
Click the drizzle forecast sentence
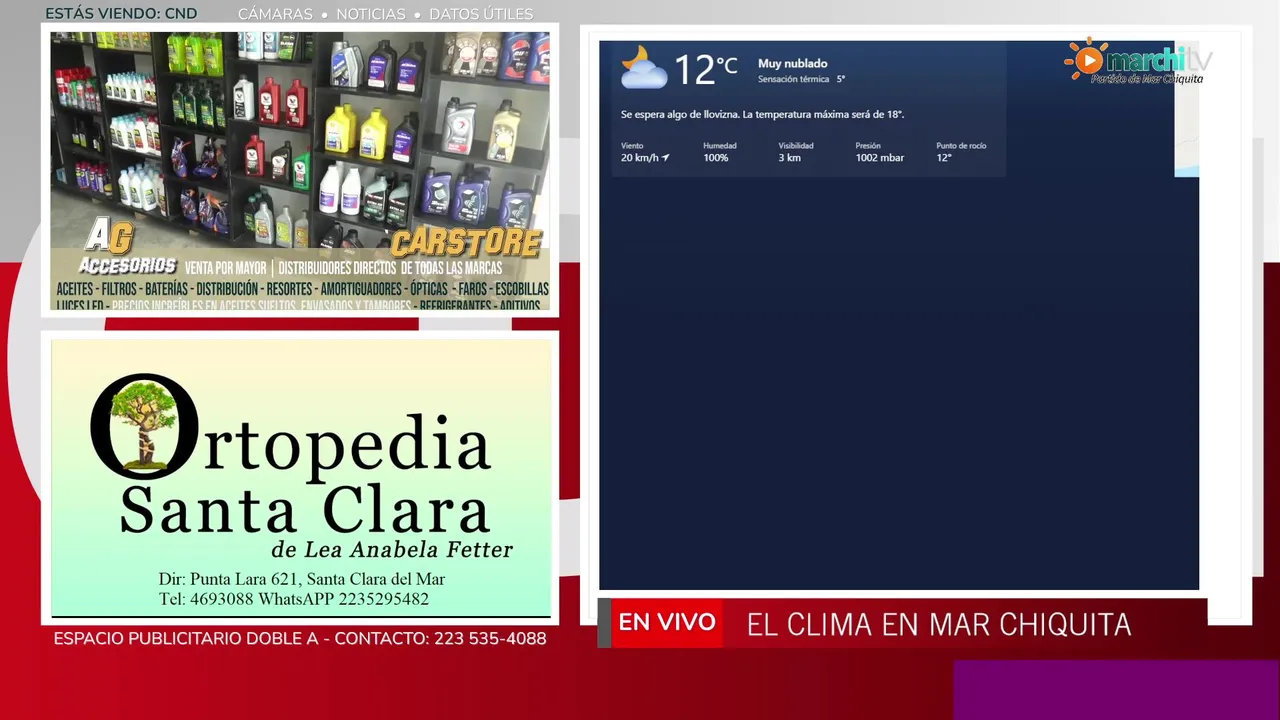click(762, 114)
